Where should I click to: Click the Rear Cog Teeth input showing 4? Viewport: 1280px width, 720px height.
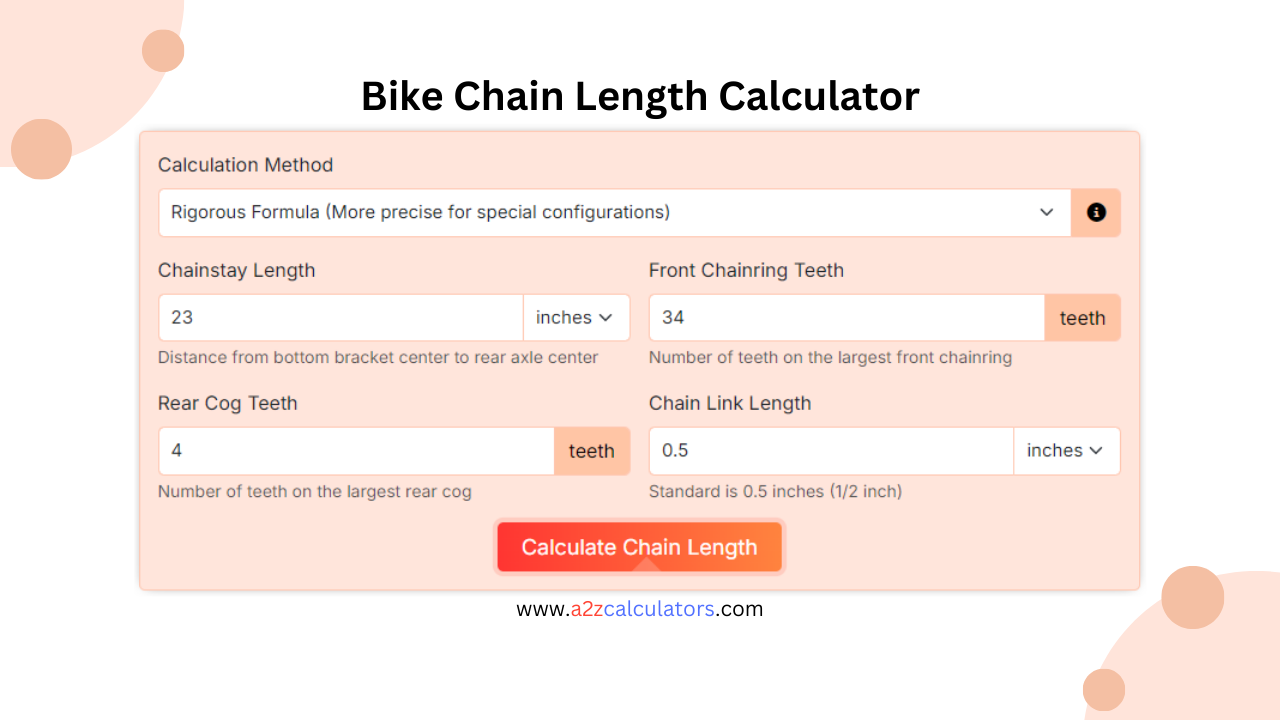point(355,450)
